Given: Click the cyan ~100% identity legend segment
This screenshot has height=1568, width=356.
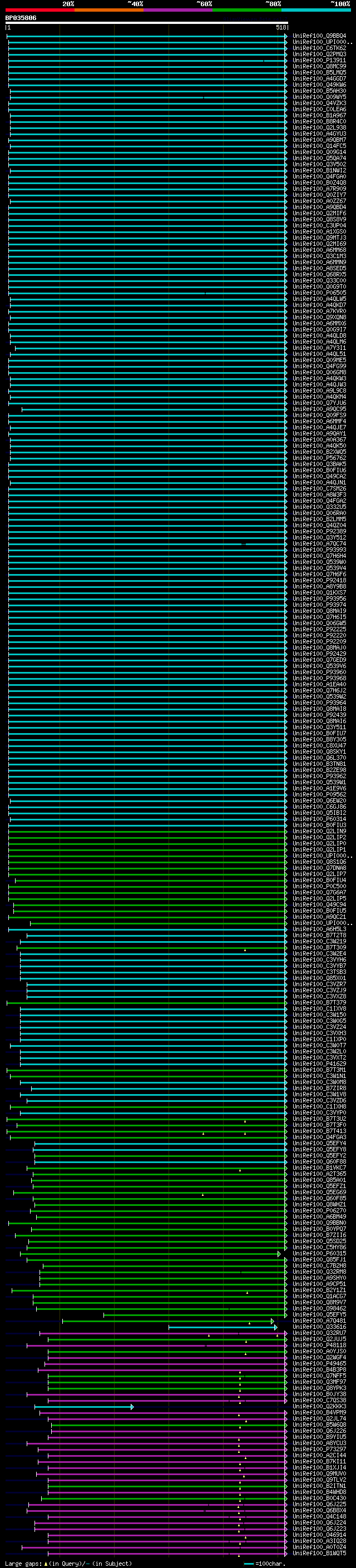Looking at the screenshot, I should click(x=317, y=10).
